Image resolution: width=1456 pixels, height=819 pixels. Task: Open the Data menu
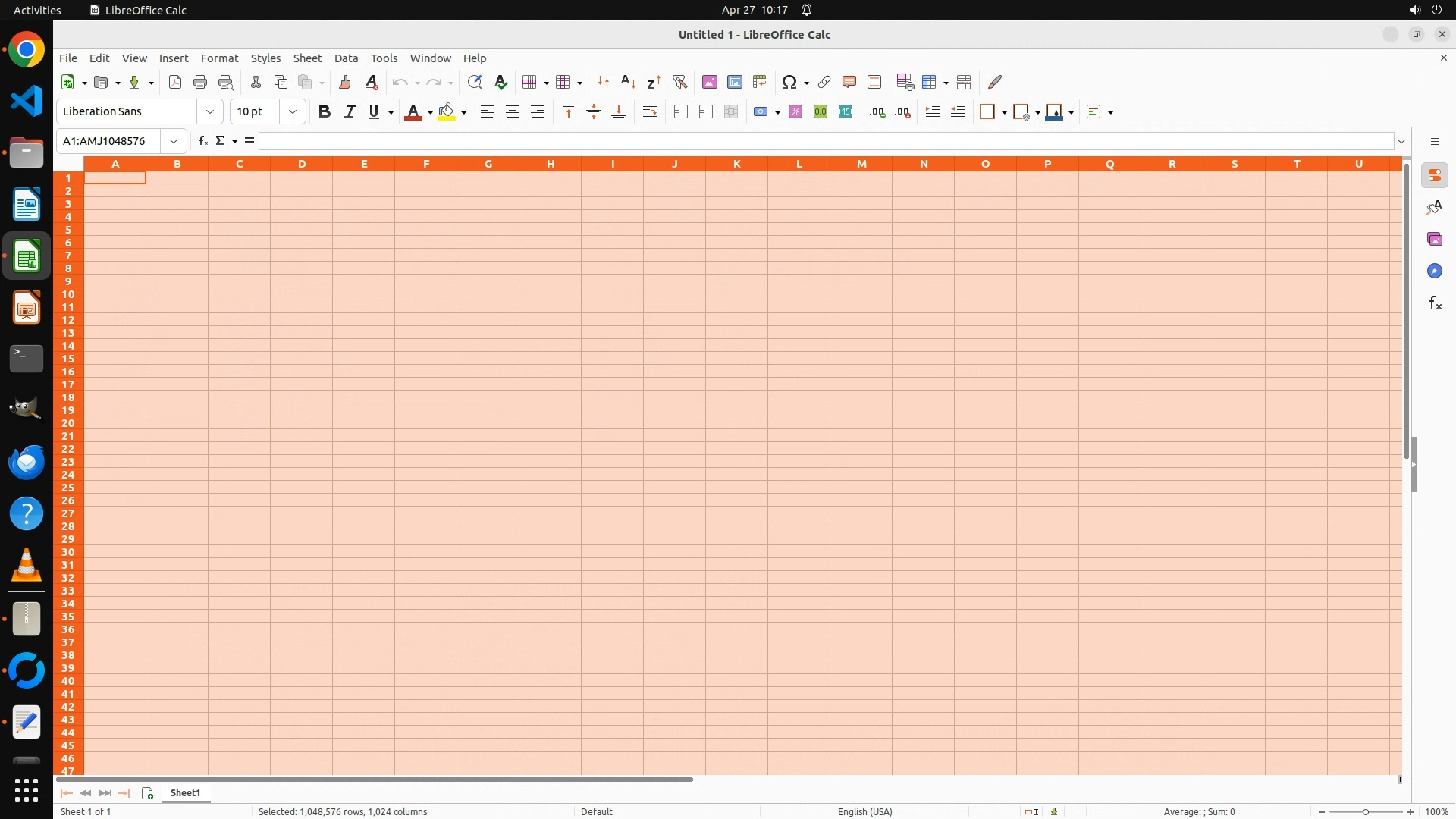(x=346, y=58)
